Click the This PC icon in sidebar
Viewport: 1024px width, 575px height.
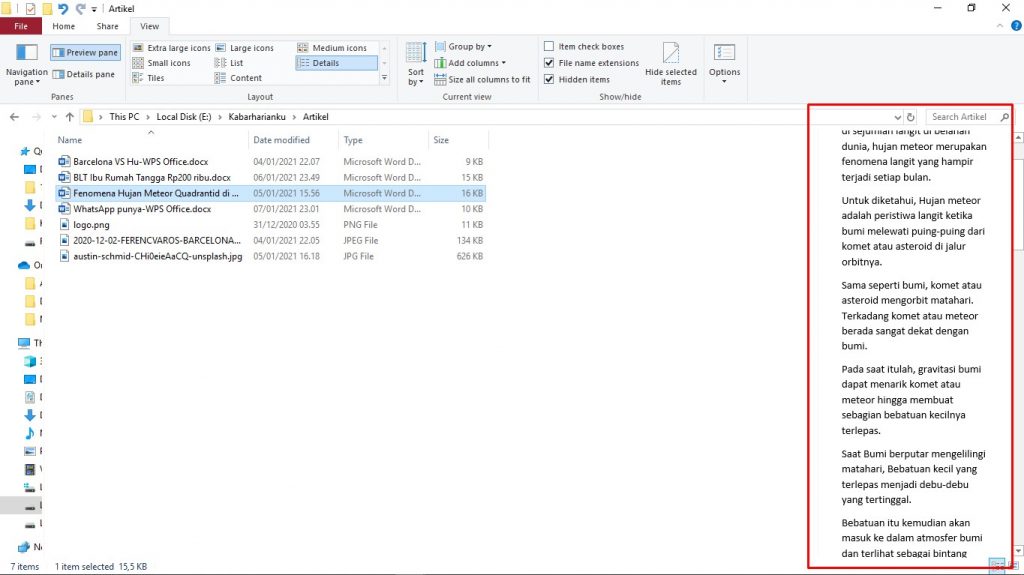click(x=24, y=342)
